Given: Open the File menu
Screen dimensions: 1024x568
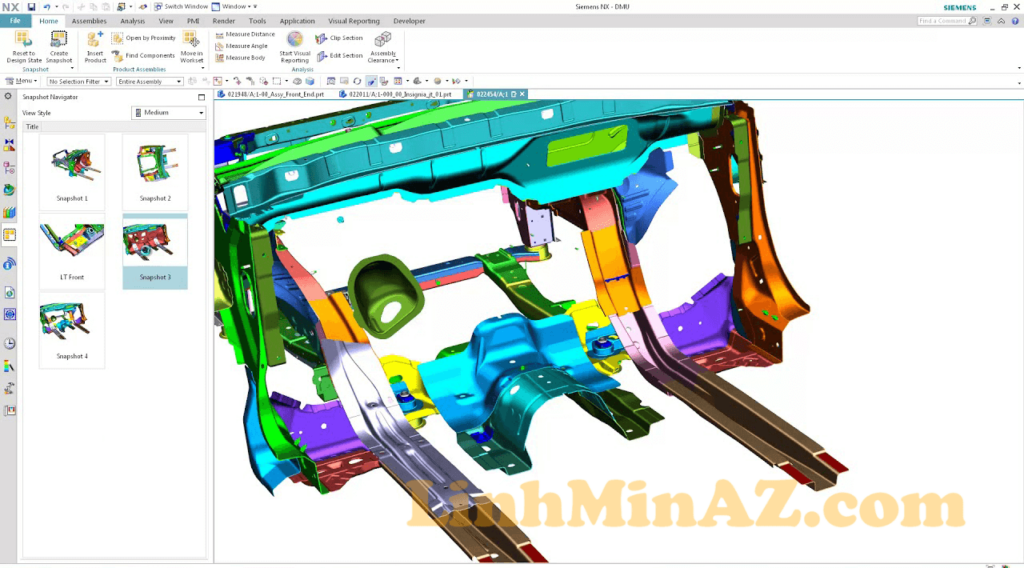Looking at the screenshot, I should [x=15, y=21].
